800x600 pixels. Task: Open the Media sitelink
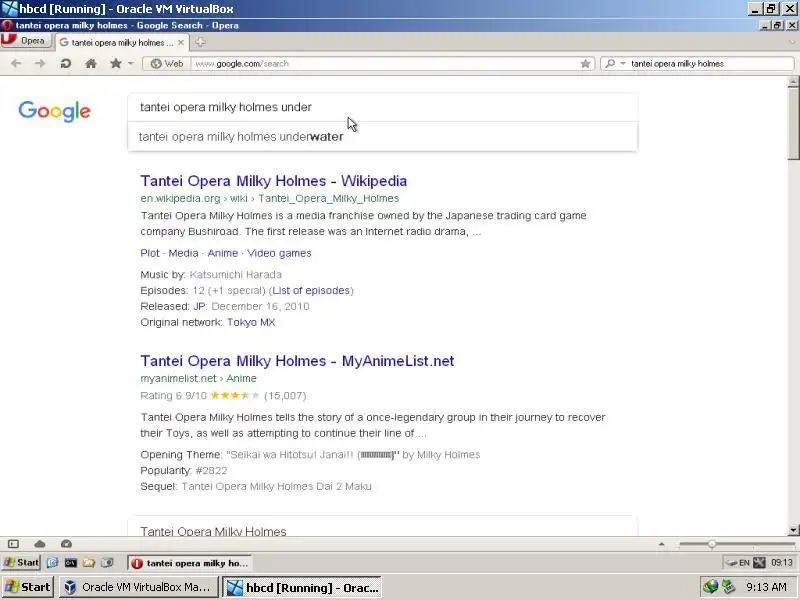183,253
